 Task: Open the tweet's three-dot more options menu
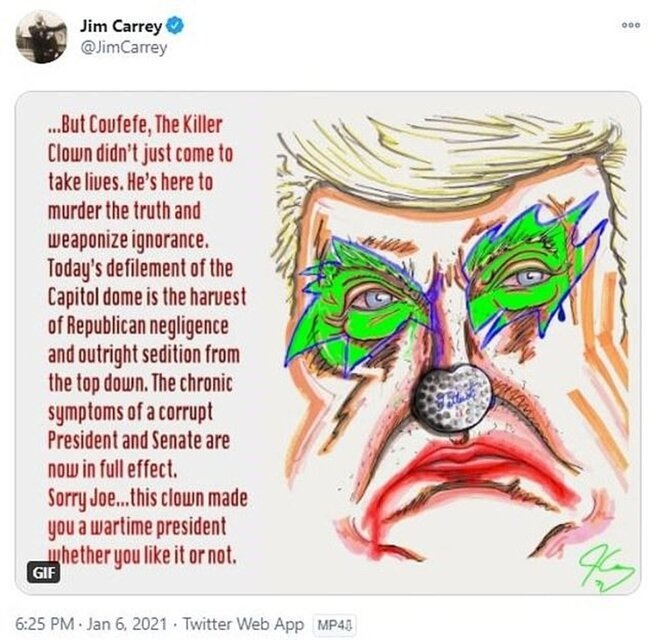[630, 26]
